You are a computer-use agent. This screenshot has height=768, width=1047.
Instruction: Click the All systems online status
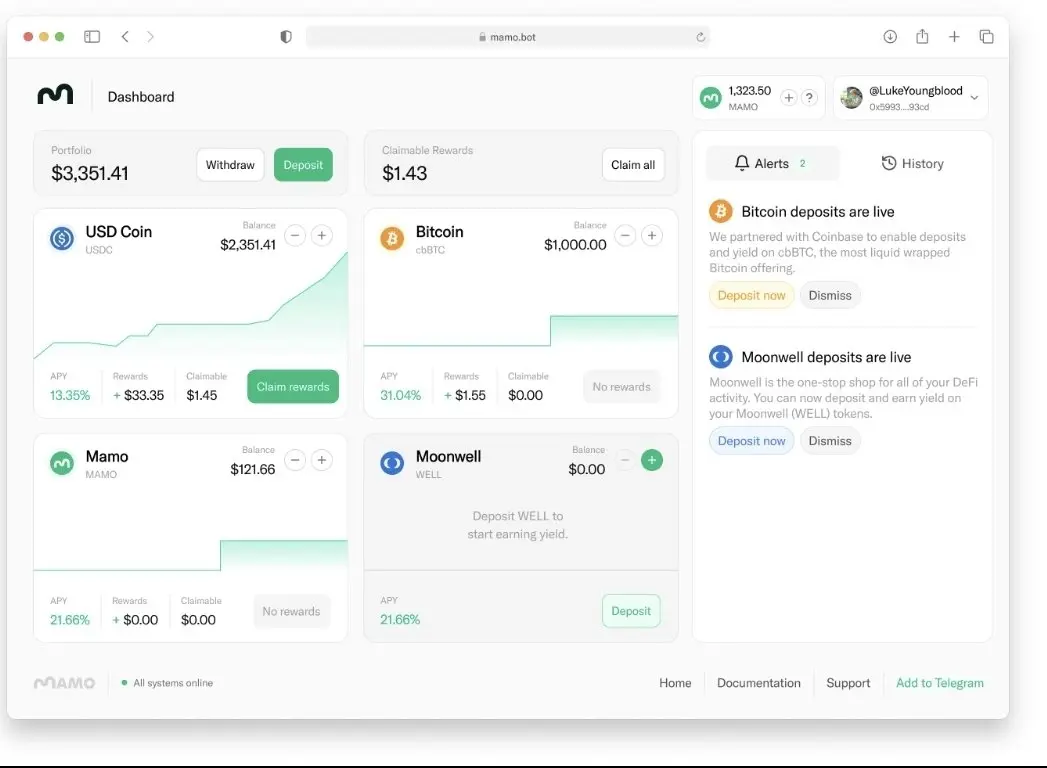click(167, 683)
